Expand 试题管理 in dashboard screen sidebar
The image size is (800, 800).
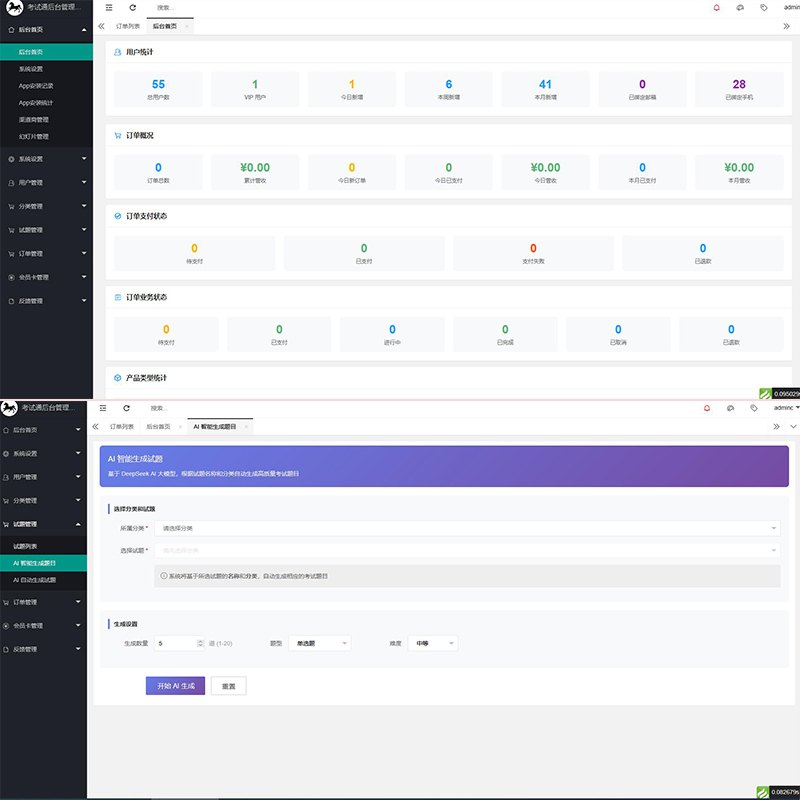tap(46, 230)
